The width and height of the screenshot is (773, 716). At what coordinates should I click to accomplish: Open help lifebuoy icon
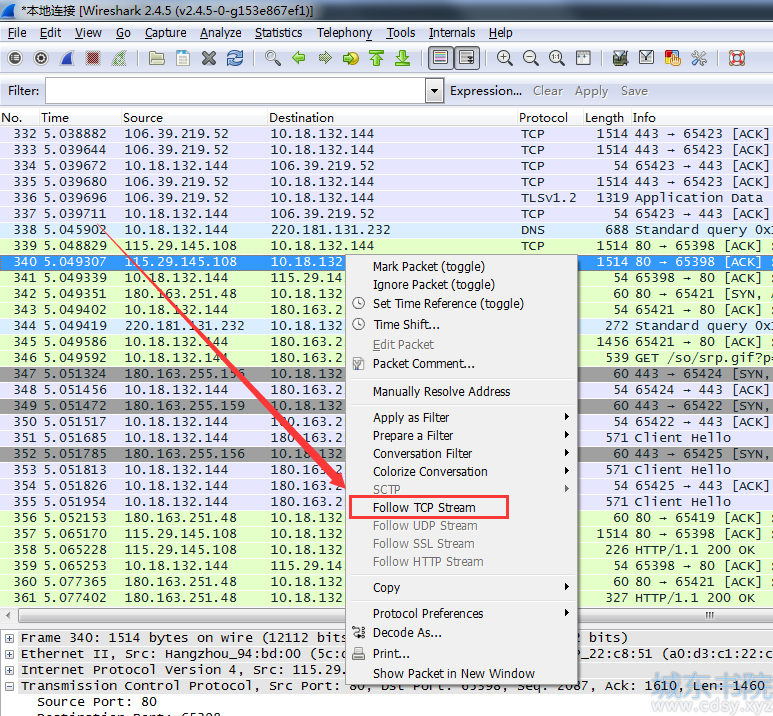pyautogui.click(x=737, y=58)
